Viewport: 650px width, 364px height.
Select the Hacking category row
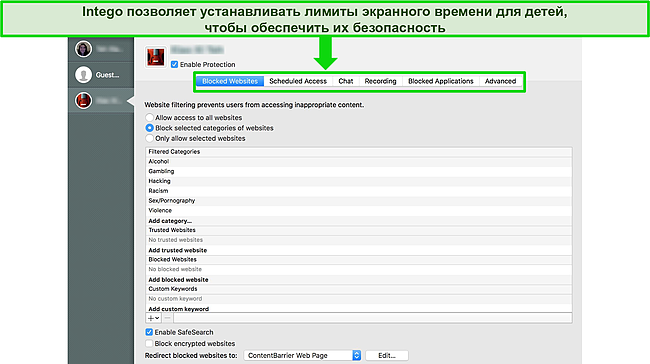(x=359, y=181)
